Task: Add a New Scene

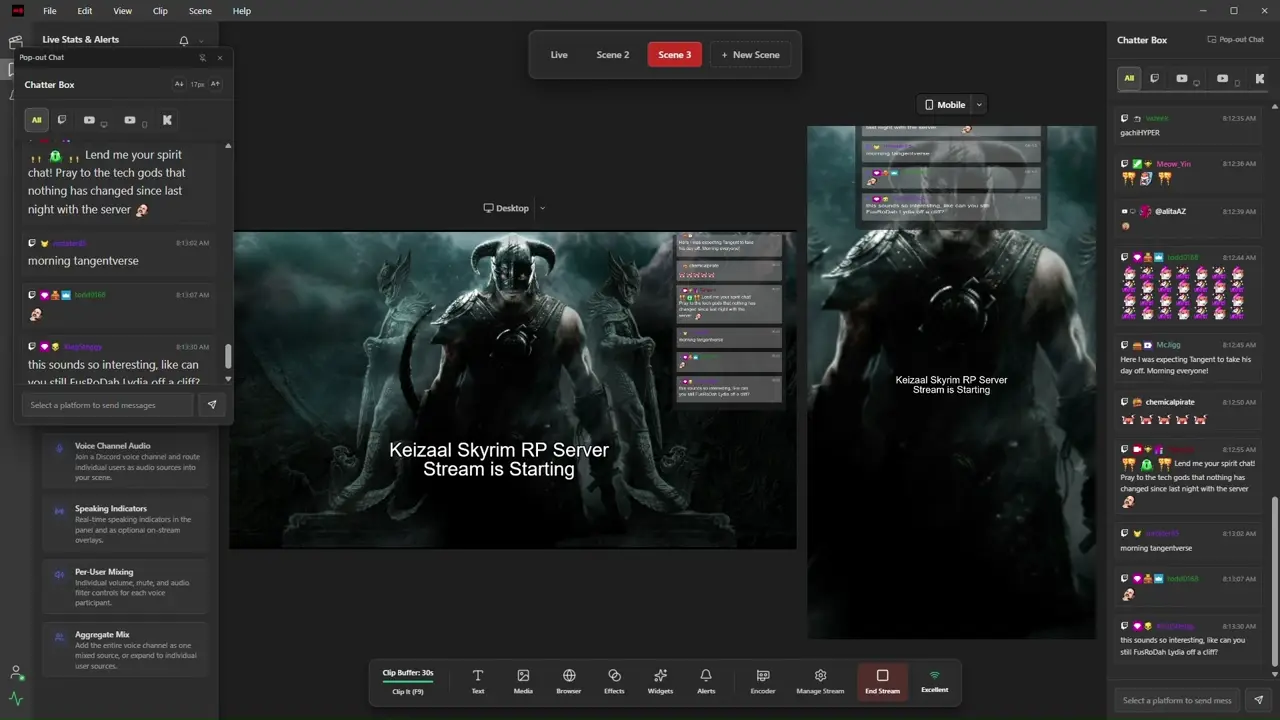Action: coord(751,55)
